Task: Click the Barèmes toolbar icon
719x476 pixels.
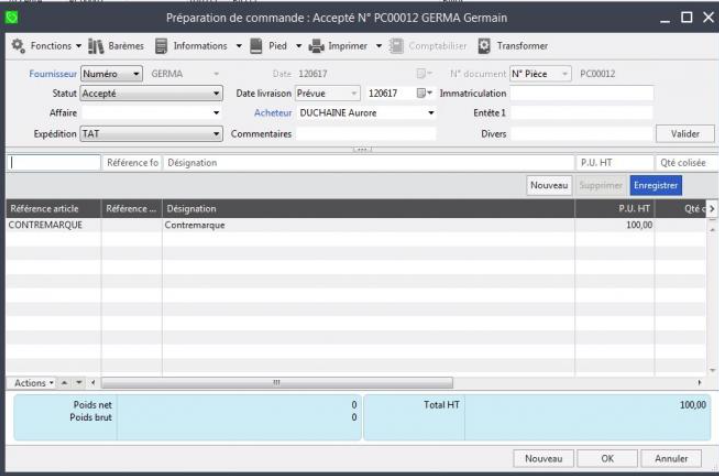Action: 97,46
